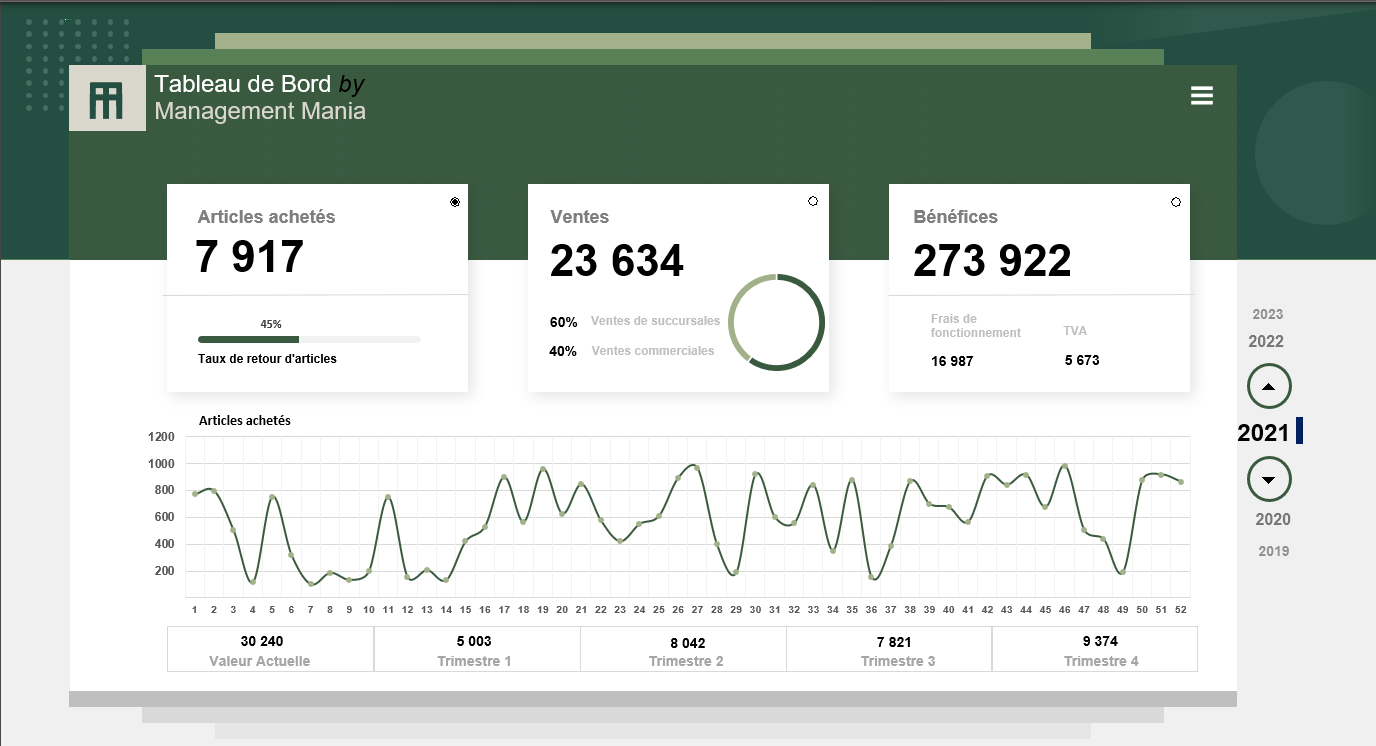Choose year 2022 in year selector
This screenshot has height=746, width=1376.
pos(1266,341)
